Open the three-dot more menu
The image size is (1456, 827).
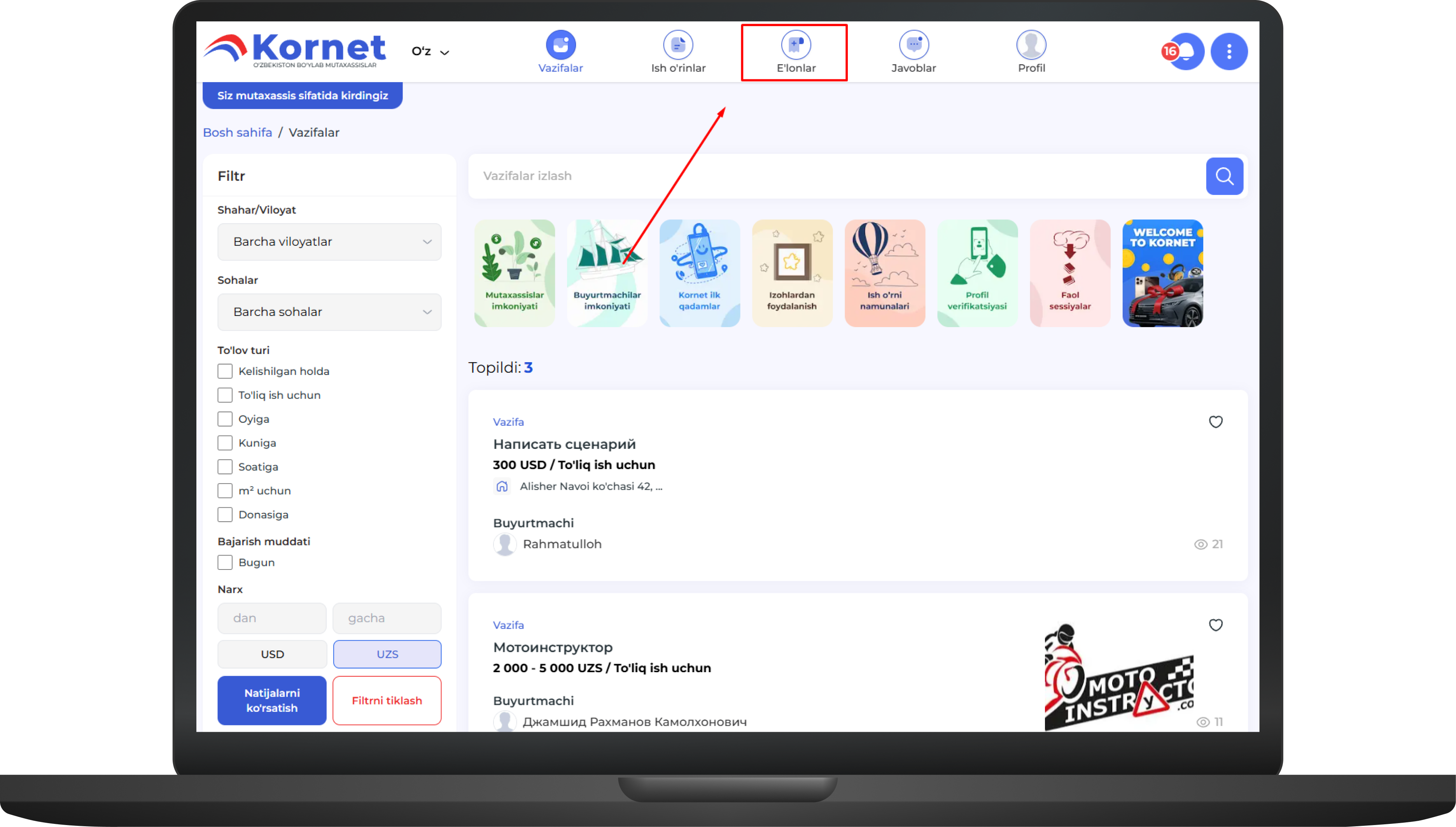pos(1229,52)
